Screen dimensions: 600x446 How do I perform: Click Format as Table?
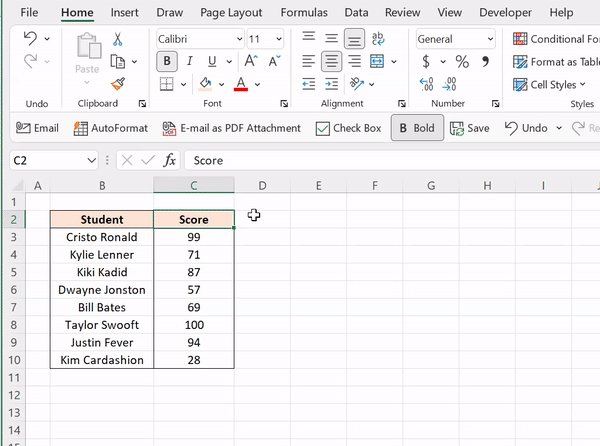(x=556, y=62)
